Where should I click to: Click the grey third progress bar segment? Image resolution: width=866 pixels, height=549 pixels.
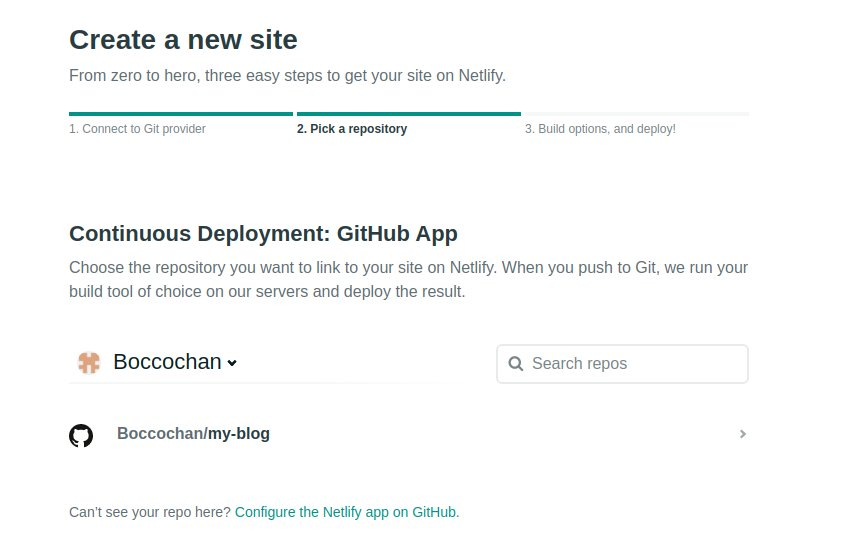tap(637, 114)
